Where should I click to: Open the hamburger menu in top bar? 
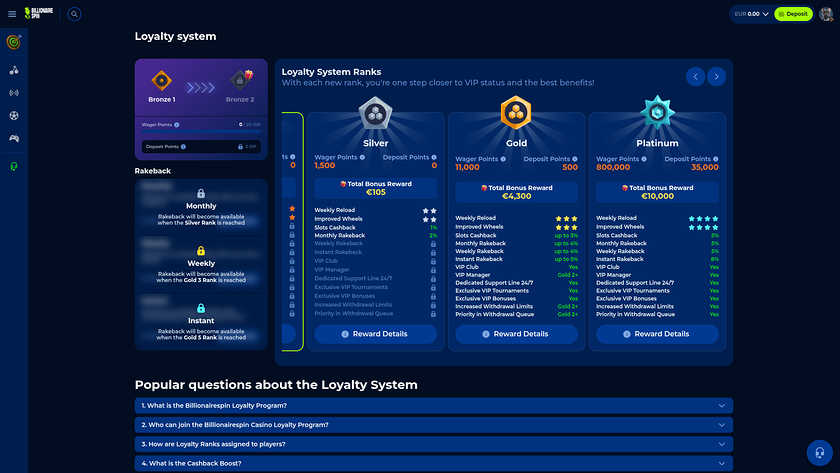(x=12, y=14)
